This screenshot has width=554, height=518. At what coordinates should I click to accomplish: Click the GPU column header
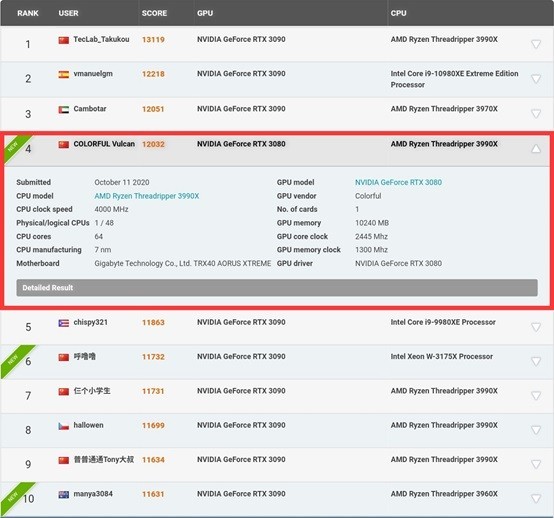[205, 13]
